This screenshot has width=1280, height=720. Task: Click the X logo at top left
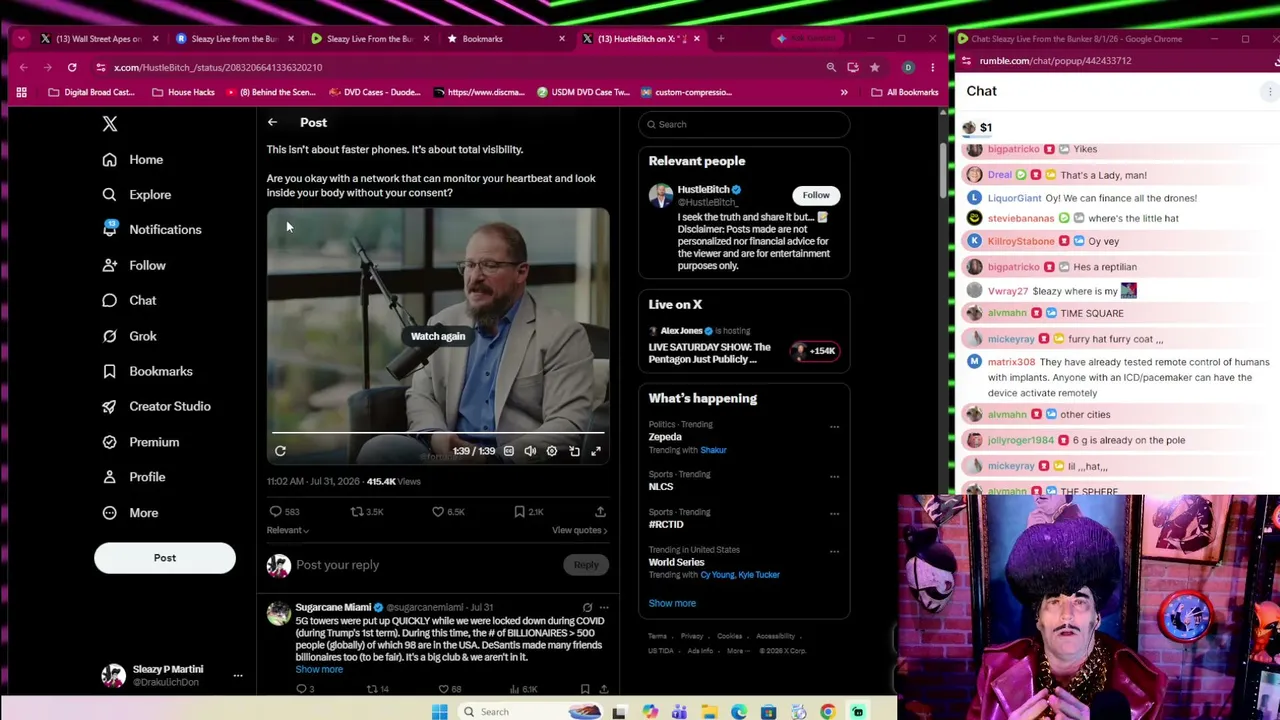[110, 124]
